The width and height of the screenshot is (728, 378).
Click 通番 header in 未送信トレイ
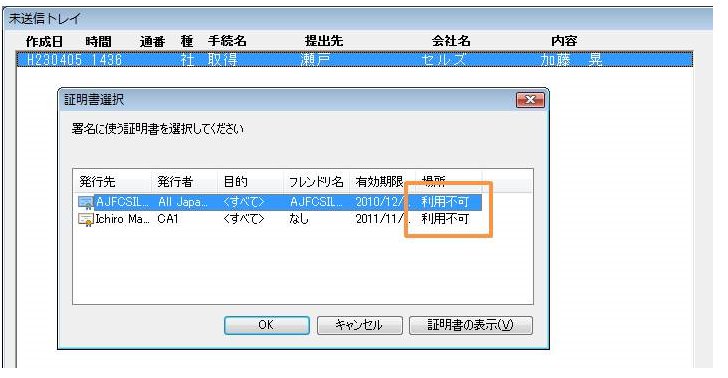[153, 41]
